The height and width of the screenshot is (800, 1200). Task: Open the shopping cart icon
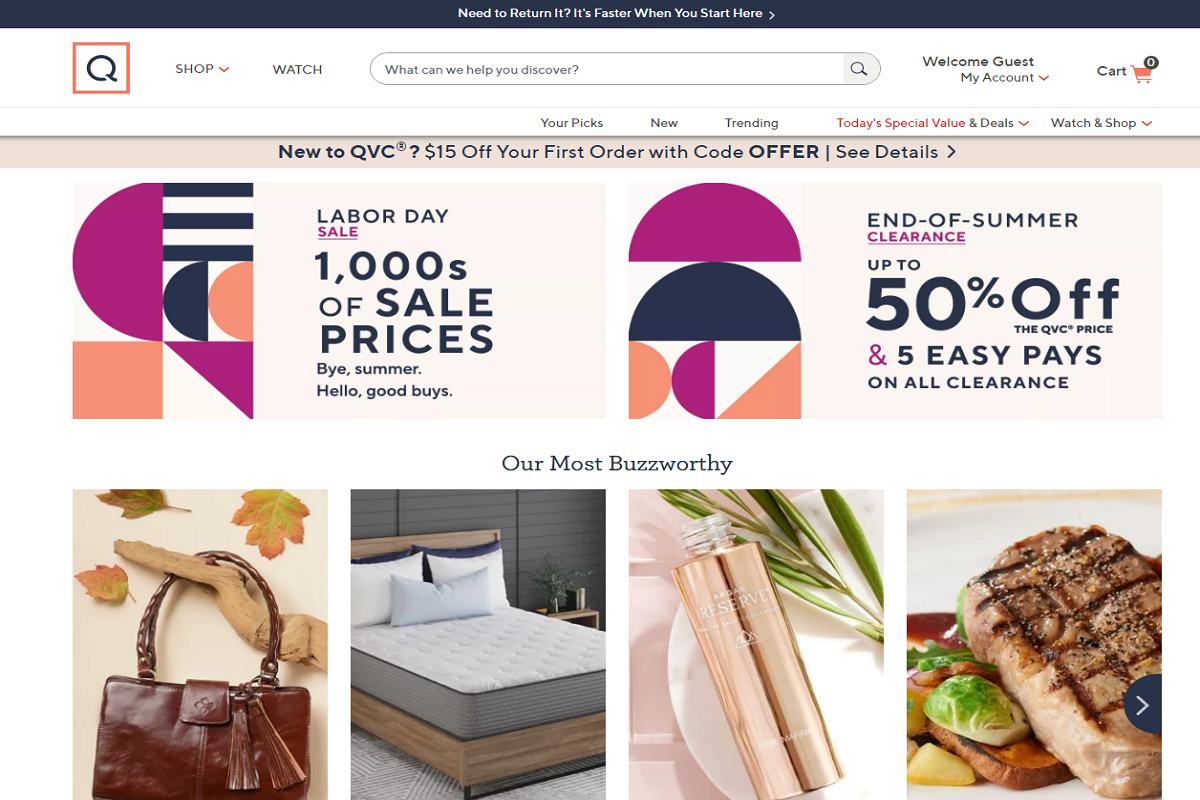(1142, 71)
